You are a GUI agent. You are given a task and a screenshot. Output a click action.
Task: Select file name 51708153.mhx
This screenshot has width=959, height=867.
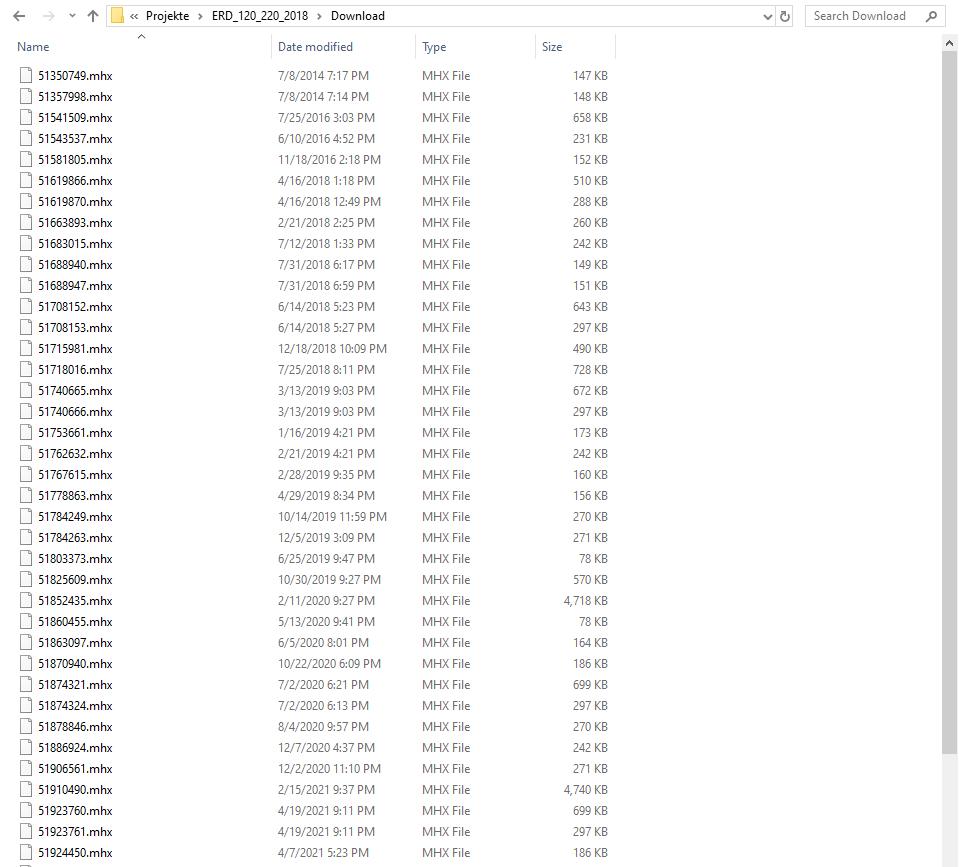[75, 328]
